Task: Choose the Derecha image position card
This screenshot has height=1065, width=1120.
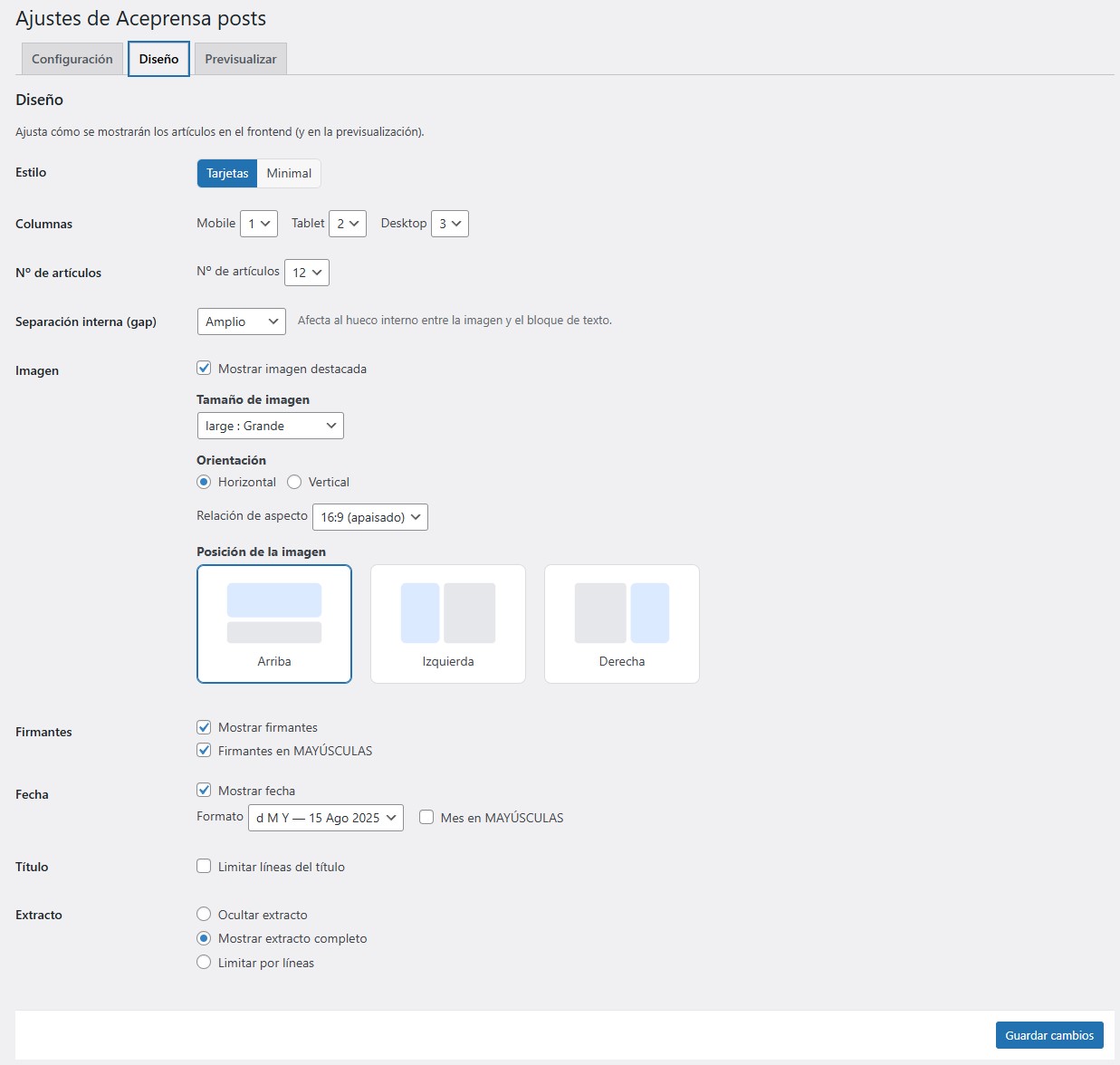Action: pos(622,624)
